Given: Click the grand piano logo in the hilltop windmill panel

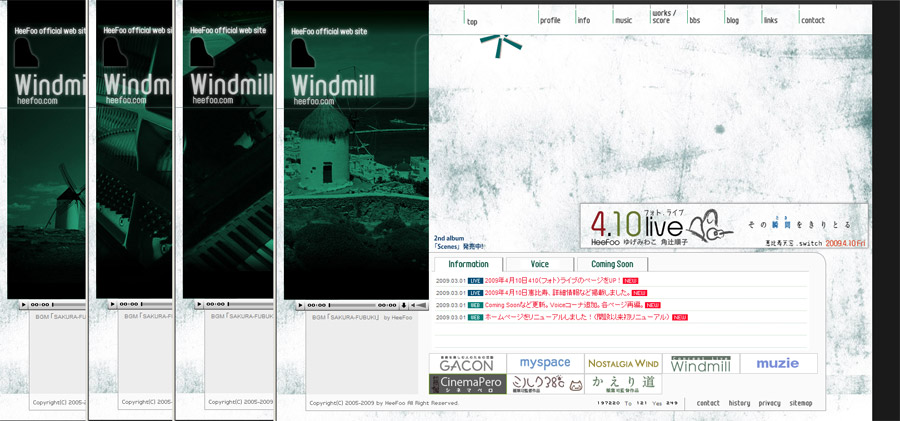Looking at the screenshot, I should (x=26, y=53).
